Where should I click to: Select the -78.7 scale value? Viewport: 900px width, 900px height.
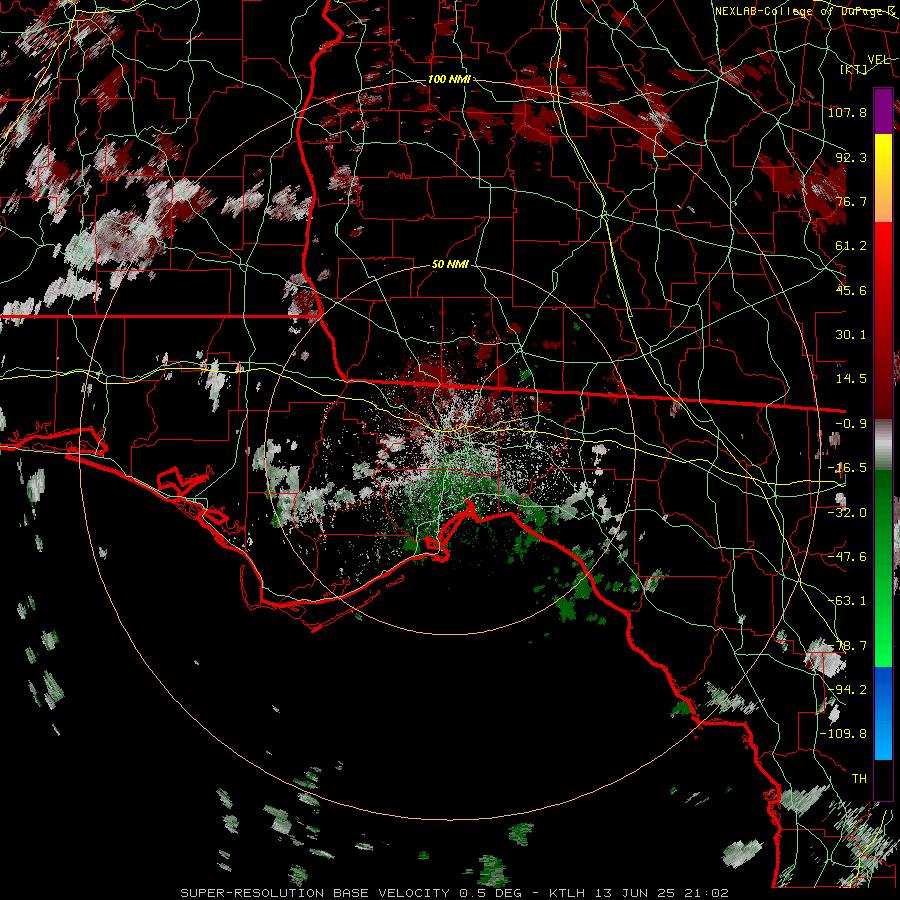(847, 646)
